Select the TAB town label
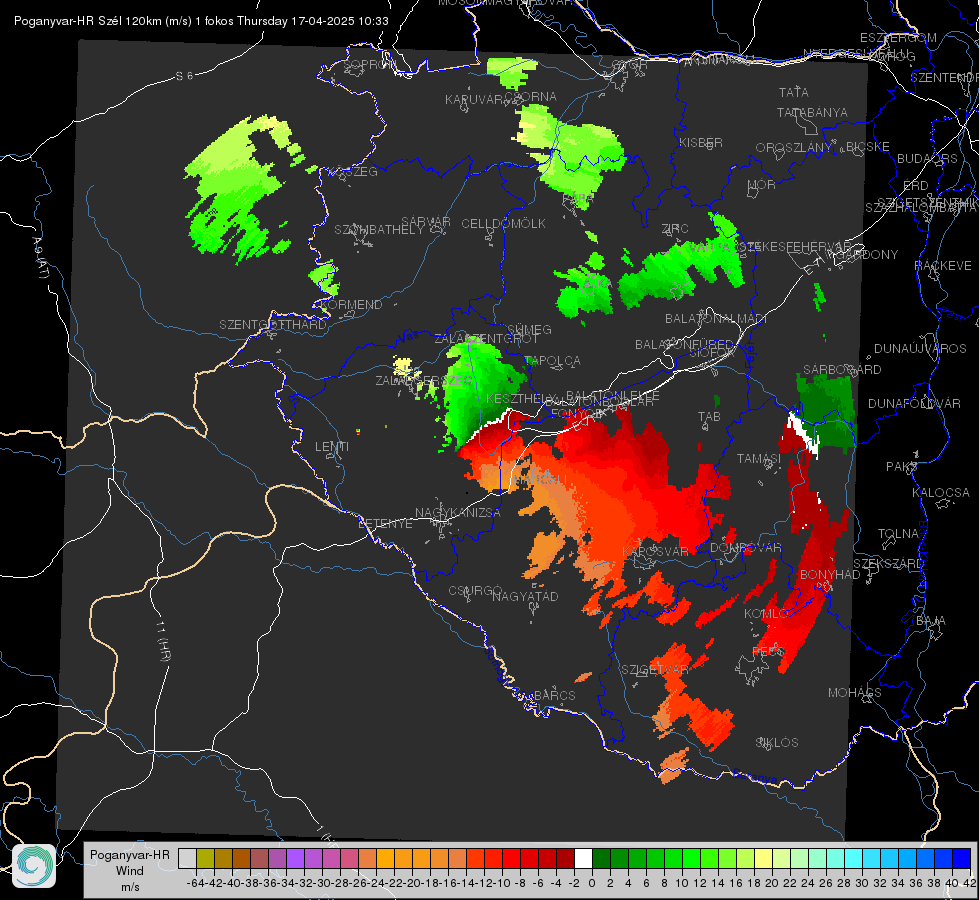 coord(709,417)
